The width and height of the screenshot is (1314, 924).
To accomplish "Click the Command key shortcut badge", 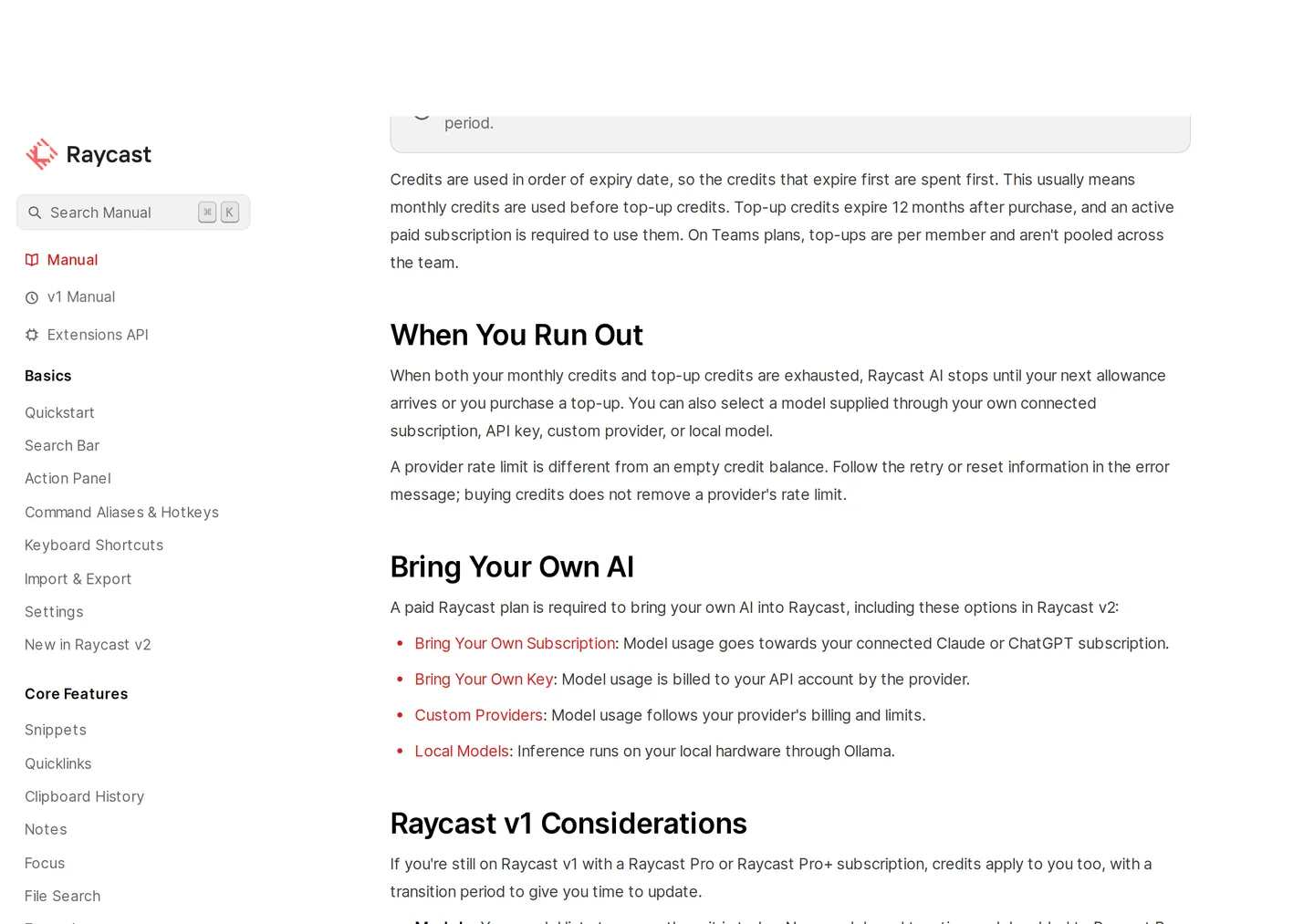I will (x=208, y=213).
